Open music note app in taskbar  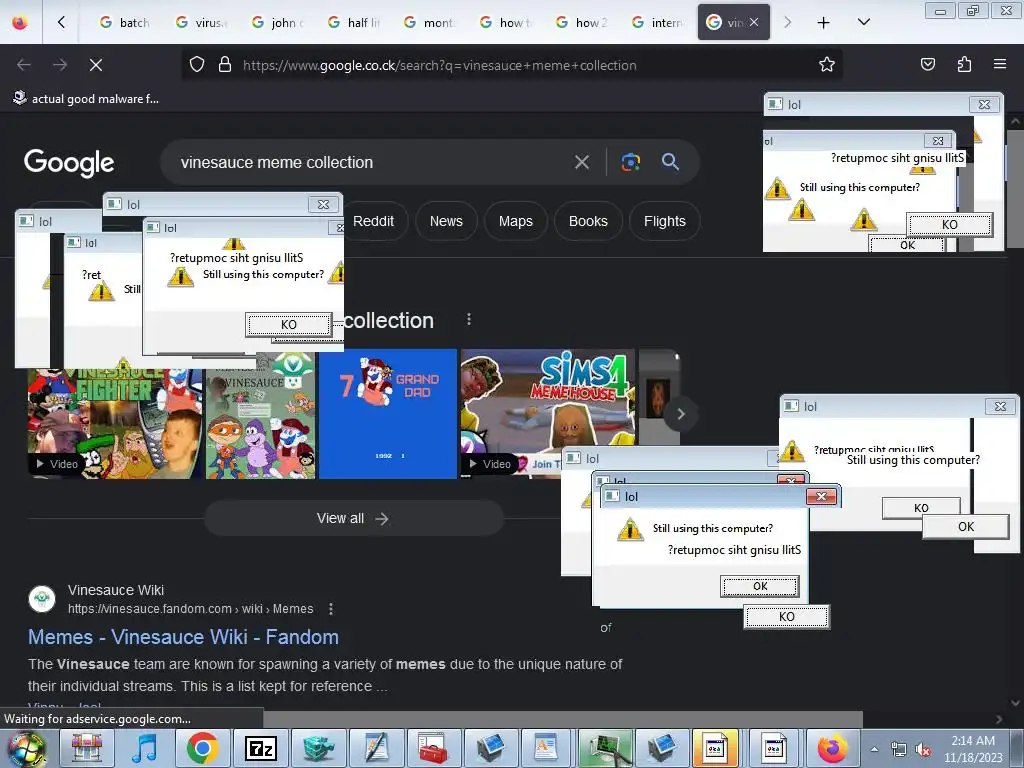point(144,748)
